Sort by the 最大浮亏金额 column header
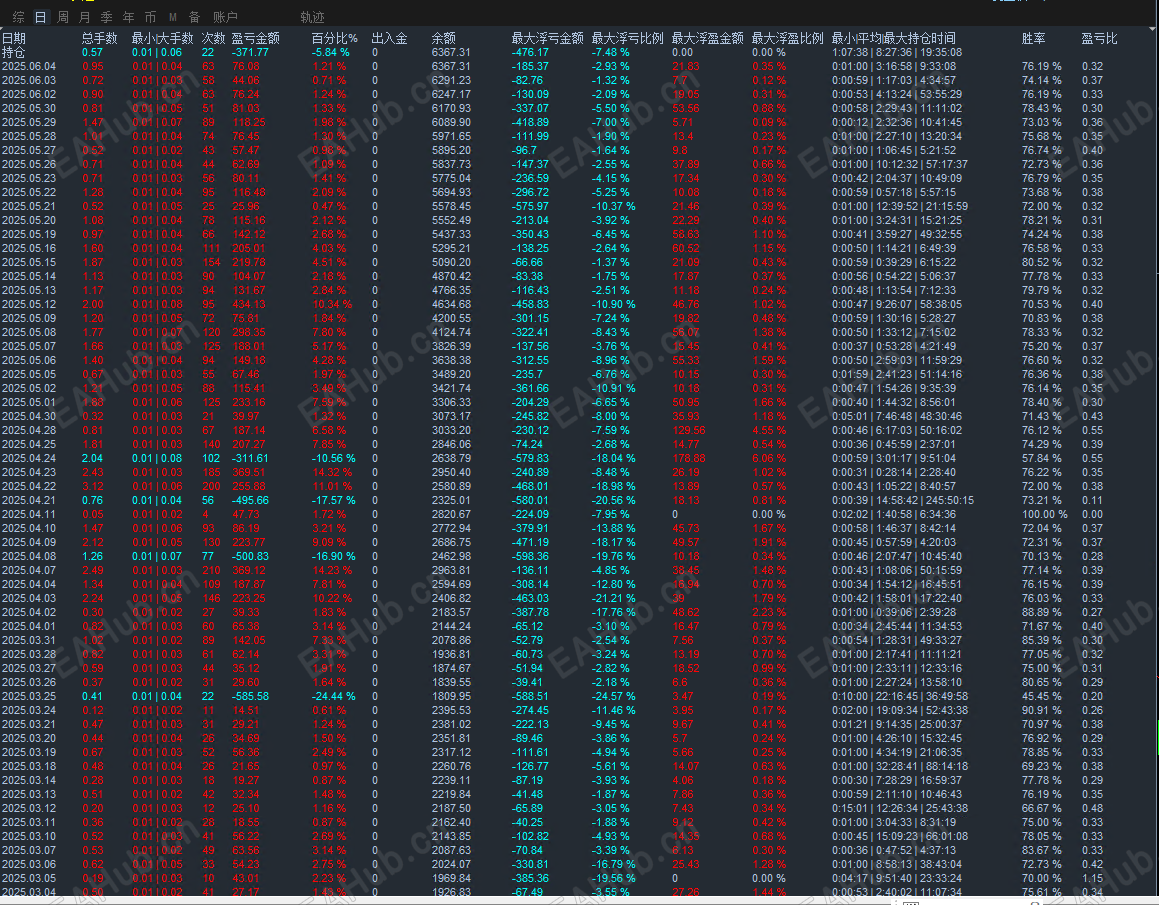 pyautogui.click(x=548, y=38)
